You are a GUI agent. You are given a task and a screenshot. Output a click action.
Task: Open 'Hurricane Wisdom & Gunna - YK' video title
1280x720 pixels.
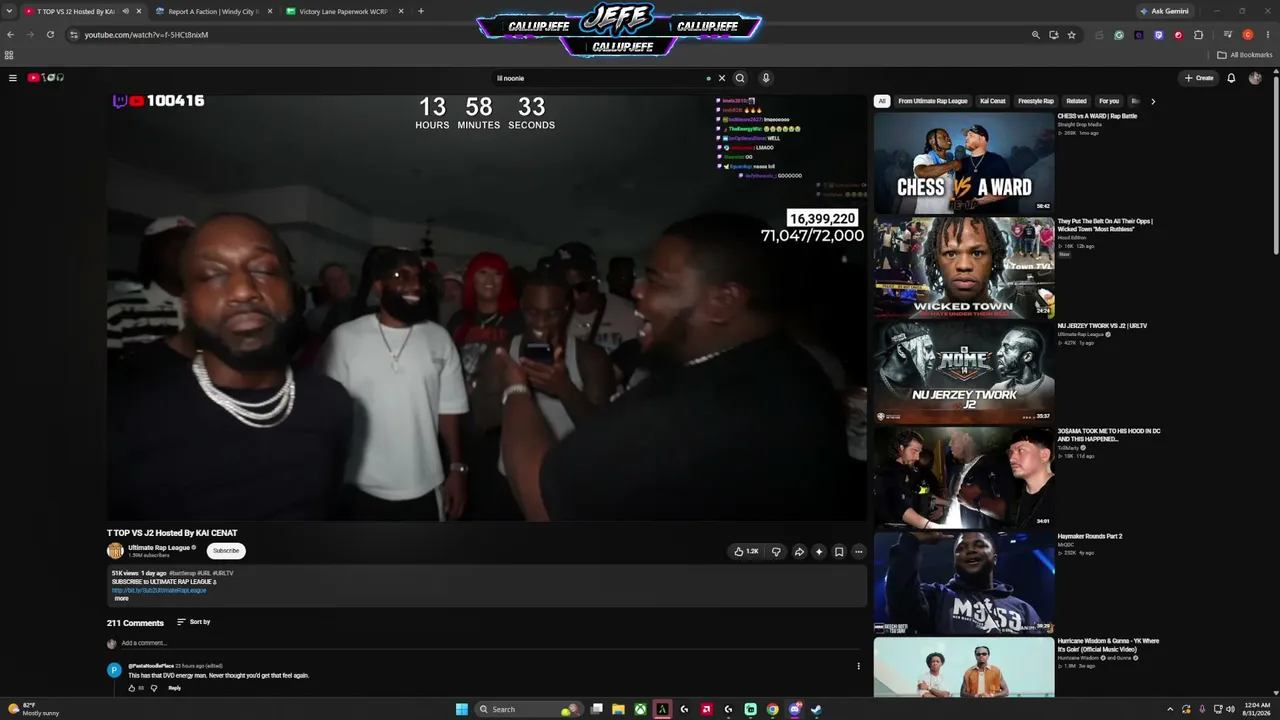pos(1108,645)
